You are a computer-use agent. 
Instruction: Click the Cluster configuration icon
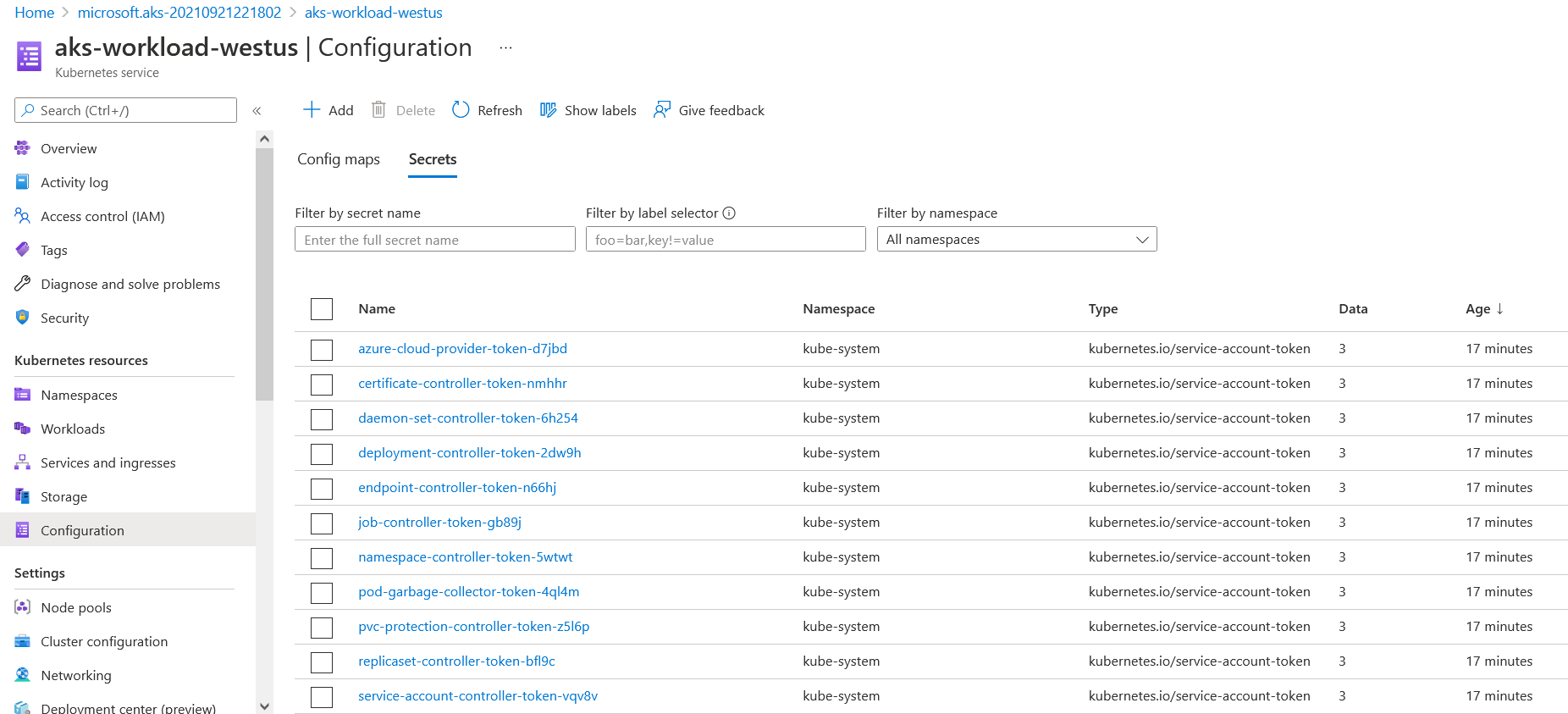[x=23, y=641]
